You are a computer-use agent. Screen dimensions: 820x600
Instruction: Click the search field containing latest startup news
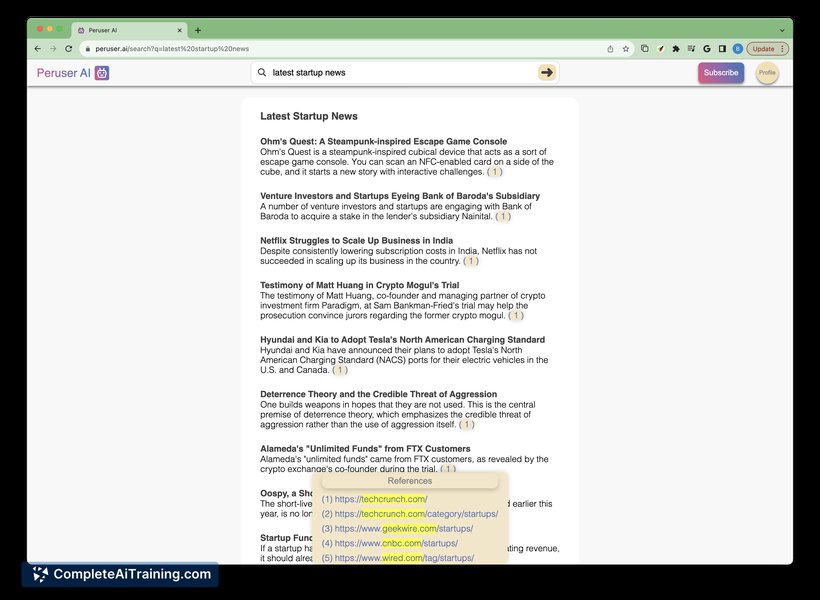tap(400, 73)
